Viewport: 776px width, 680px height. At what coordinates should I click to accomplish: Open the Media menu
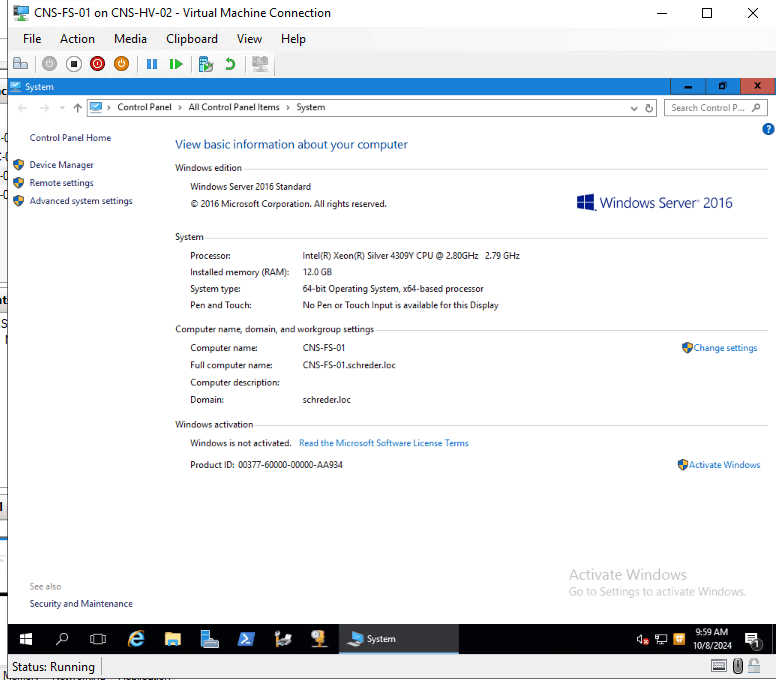click(130, 39)
